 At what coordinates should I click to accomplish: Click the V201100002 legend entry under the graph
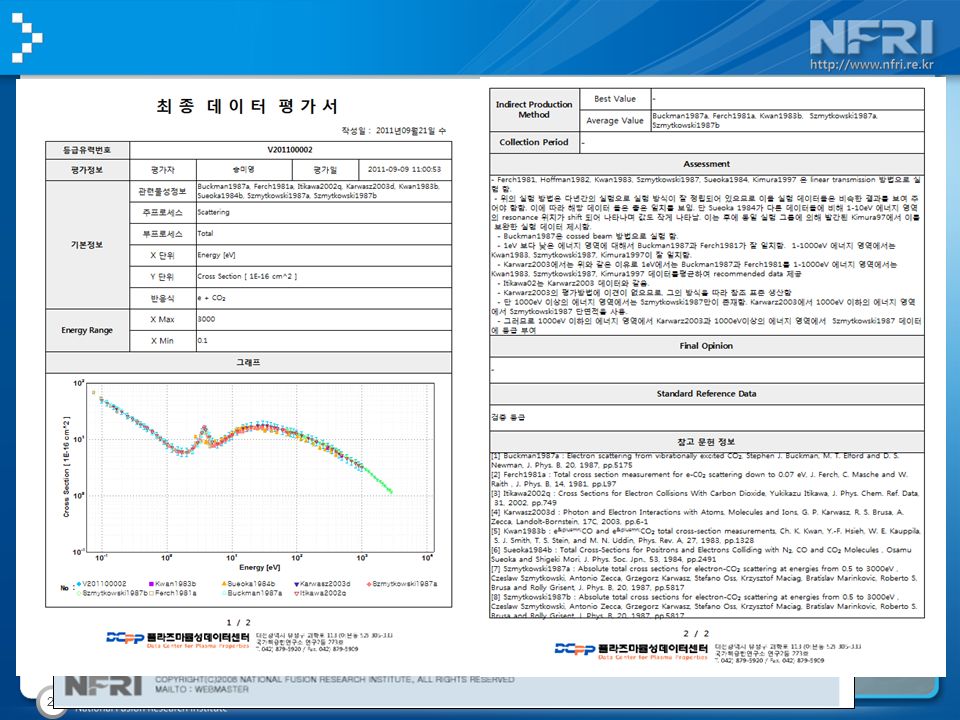click(x=101, y=584)
